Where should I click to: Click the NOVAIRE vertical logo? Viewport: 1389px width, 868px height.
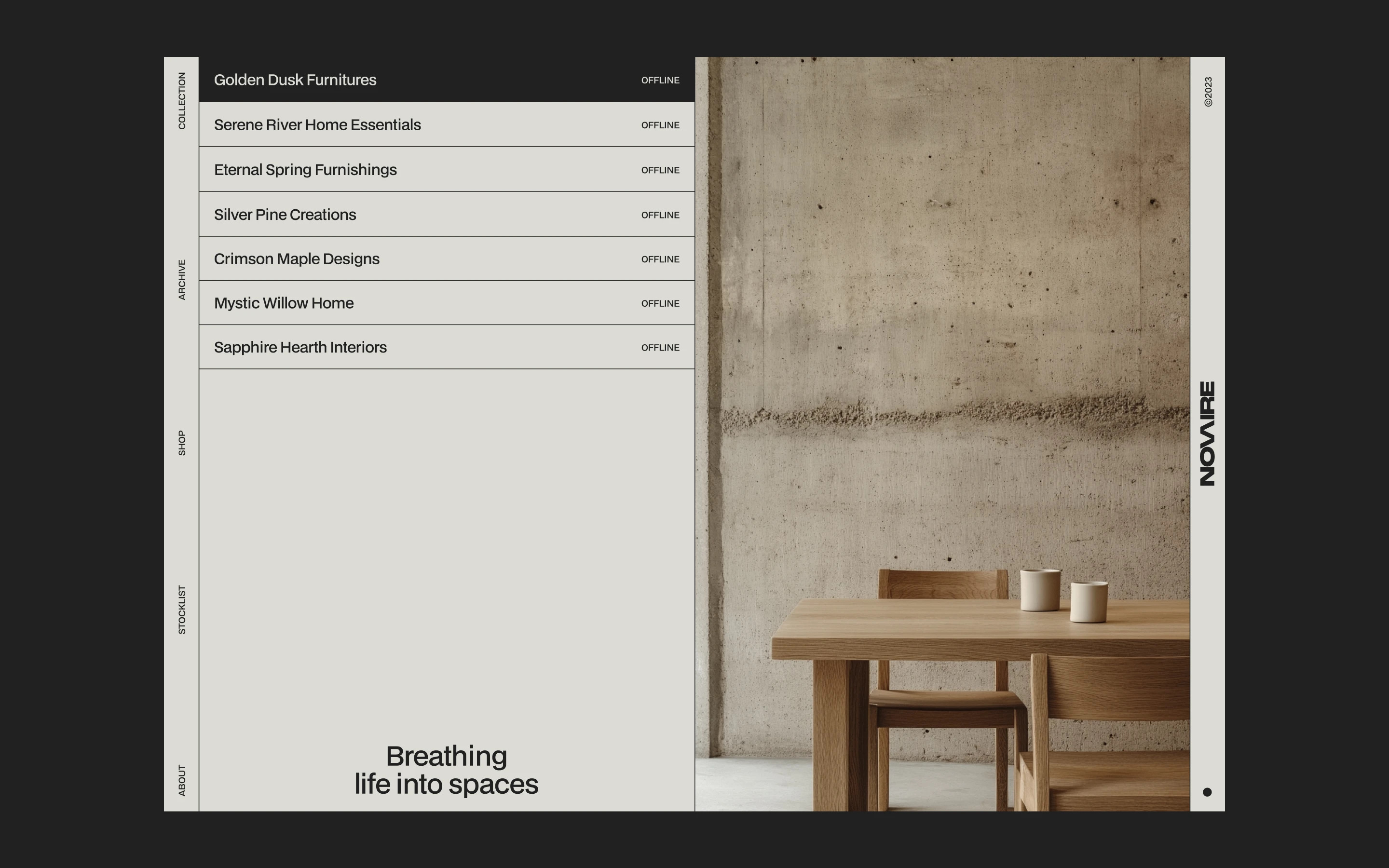(1207, 434)
